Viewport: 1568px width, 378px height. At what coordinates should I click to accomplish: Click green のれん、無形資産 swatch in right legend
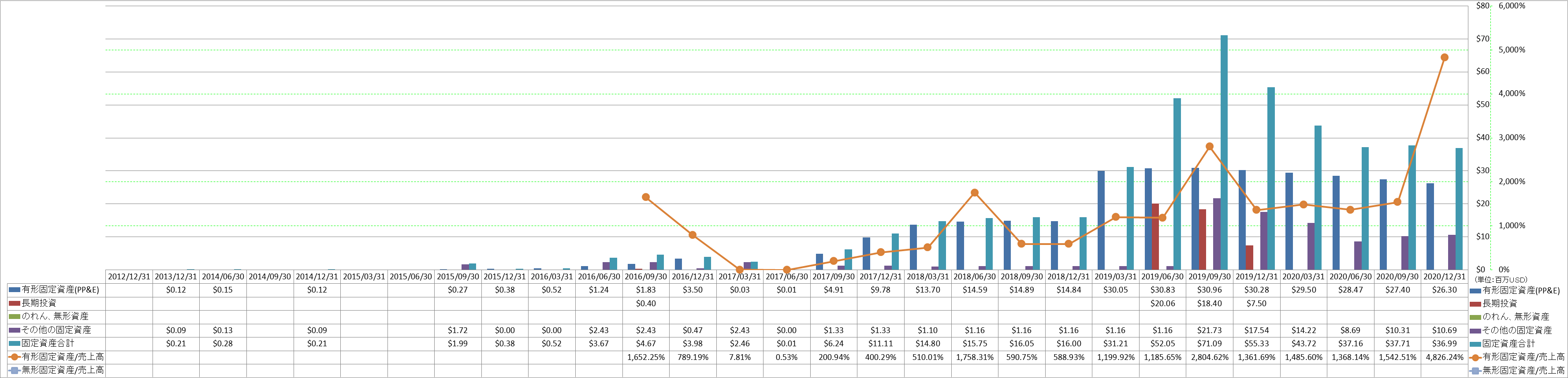(1475, 317)
